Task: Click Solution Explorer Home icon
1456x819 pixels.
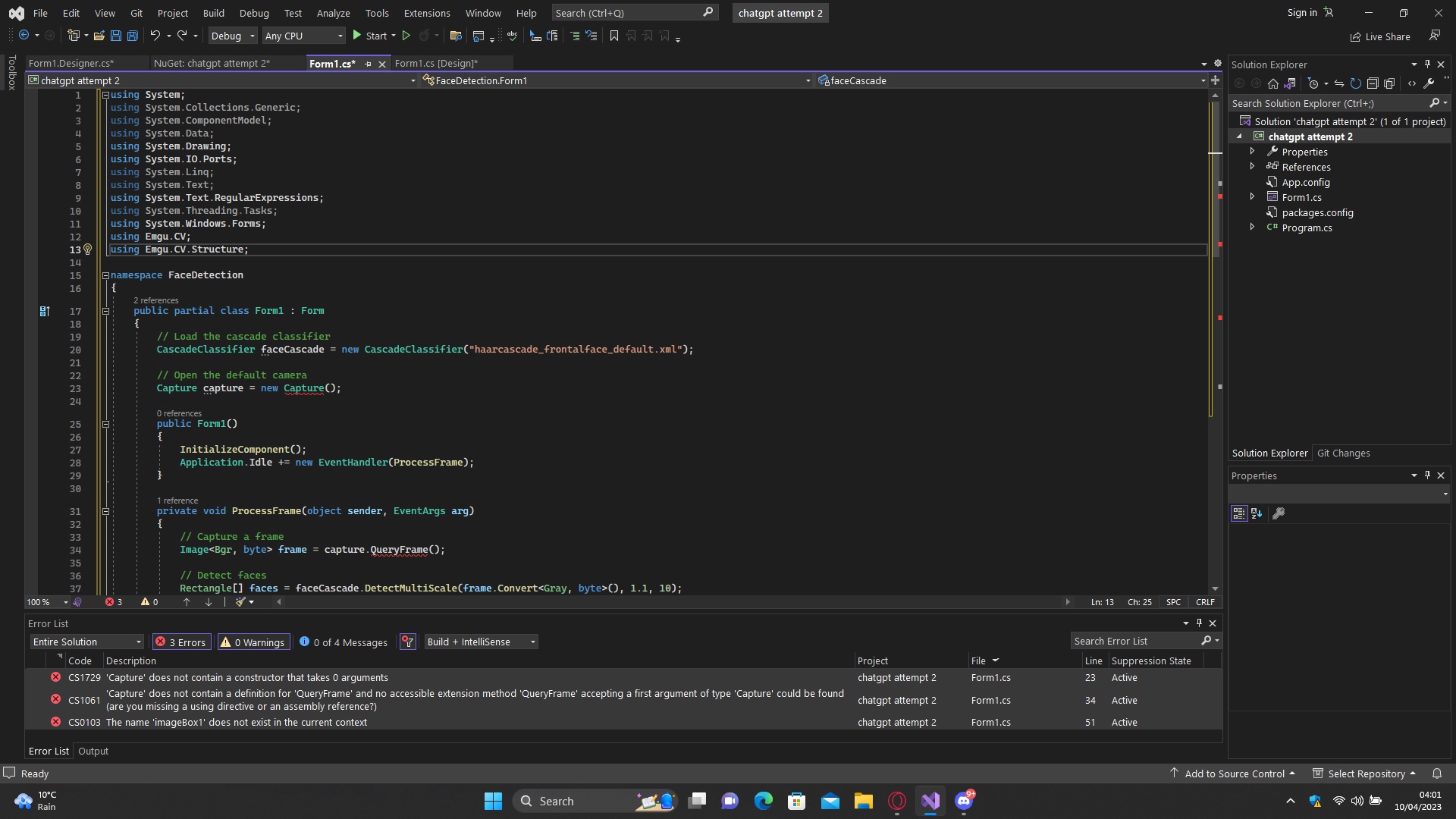Action: (1273, 84)
